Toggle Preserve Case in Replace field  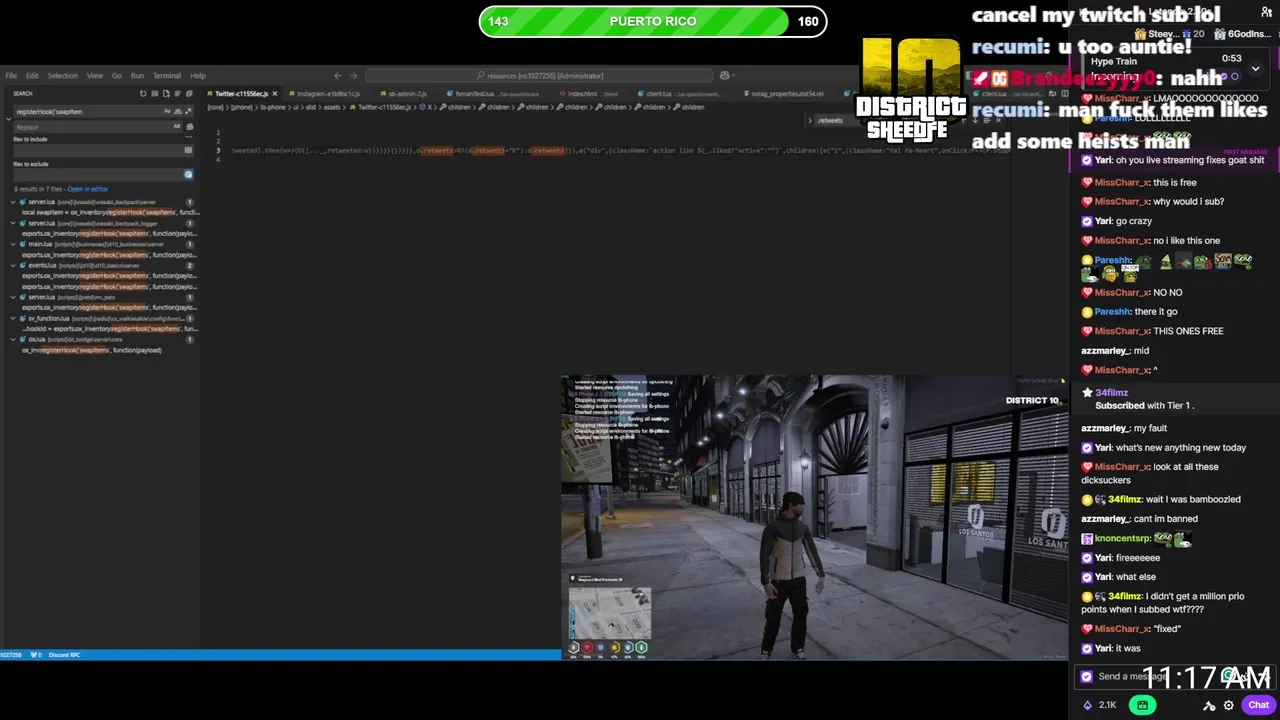(177, 127)
